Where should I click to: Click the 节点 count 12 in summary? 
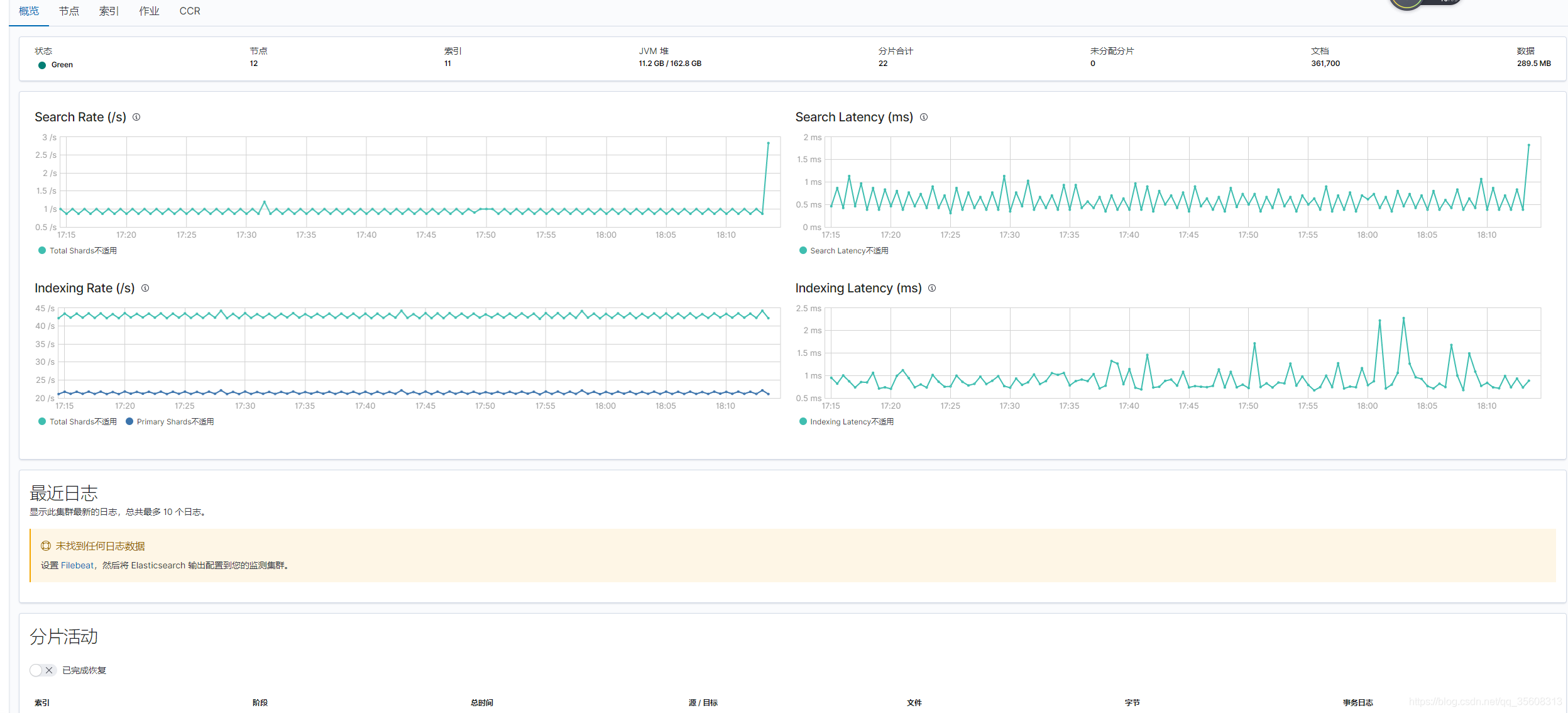tap(254, 64)
